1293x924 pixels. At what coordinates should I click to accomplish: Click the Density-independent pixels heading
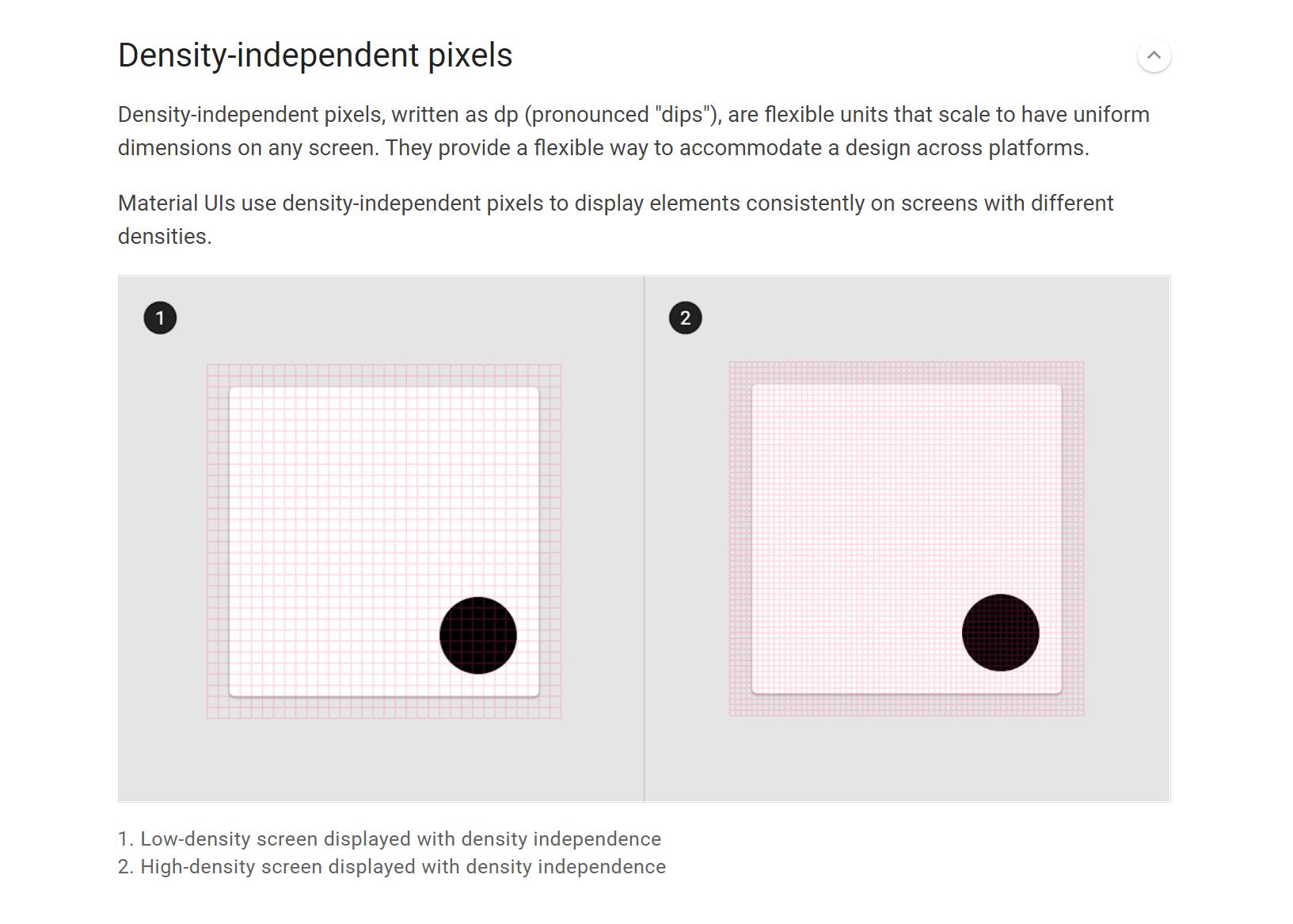coord(315,55)
